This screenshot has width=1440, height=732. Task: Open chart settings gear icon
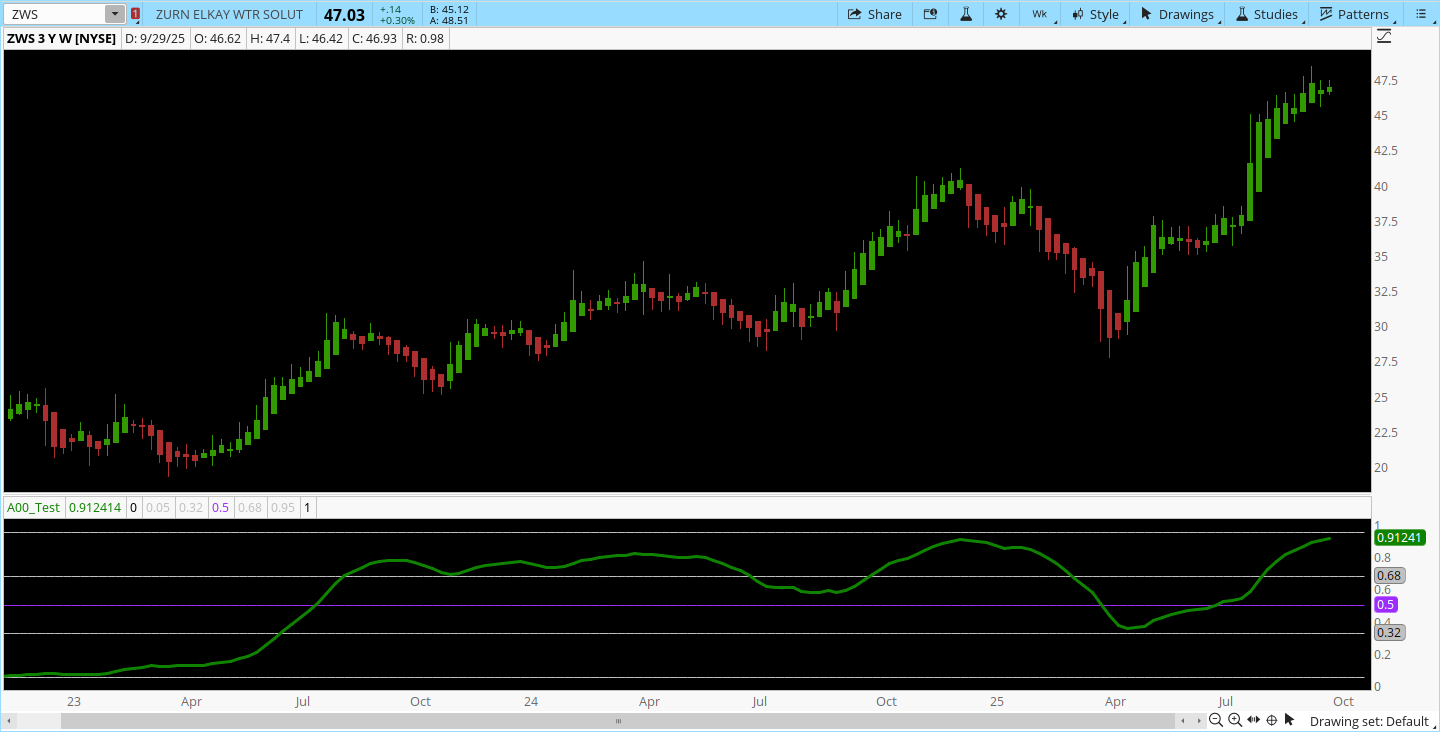point(1000,14)
